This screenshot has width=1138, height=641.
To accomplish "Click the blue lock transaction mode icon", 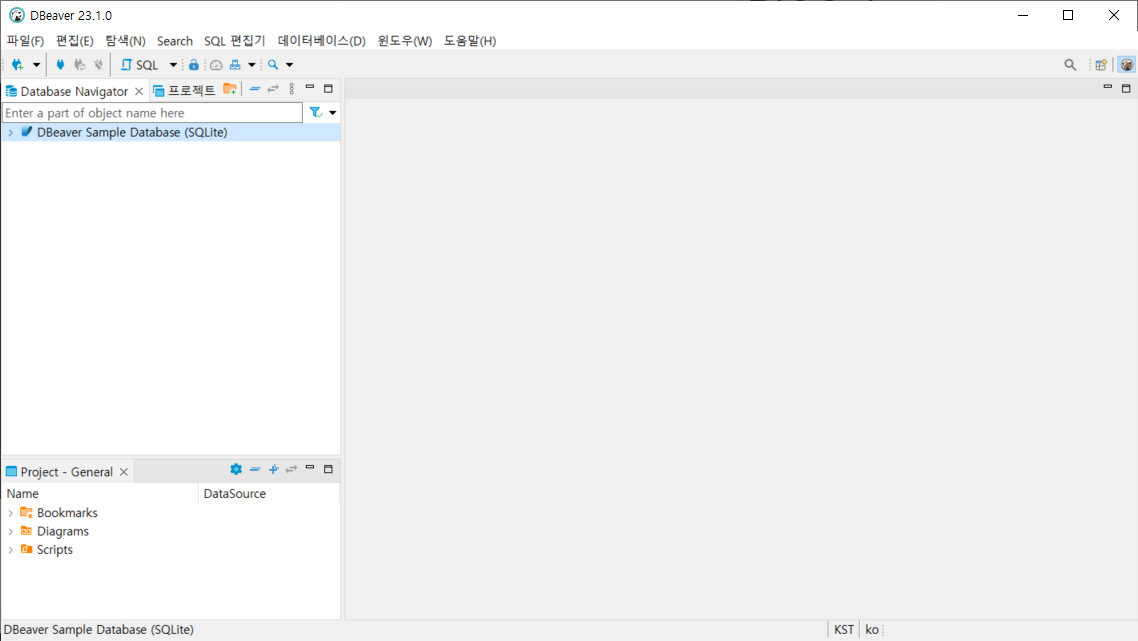I will pos(194,65).
